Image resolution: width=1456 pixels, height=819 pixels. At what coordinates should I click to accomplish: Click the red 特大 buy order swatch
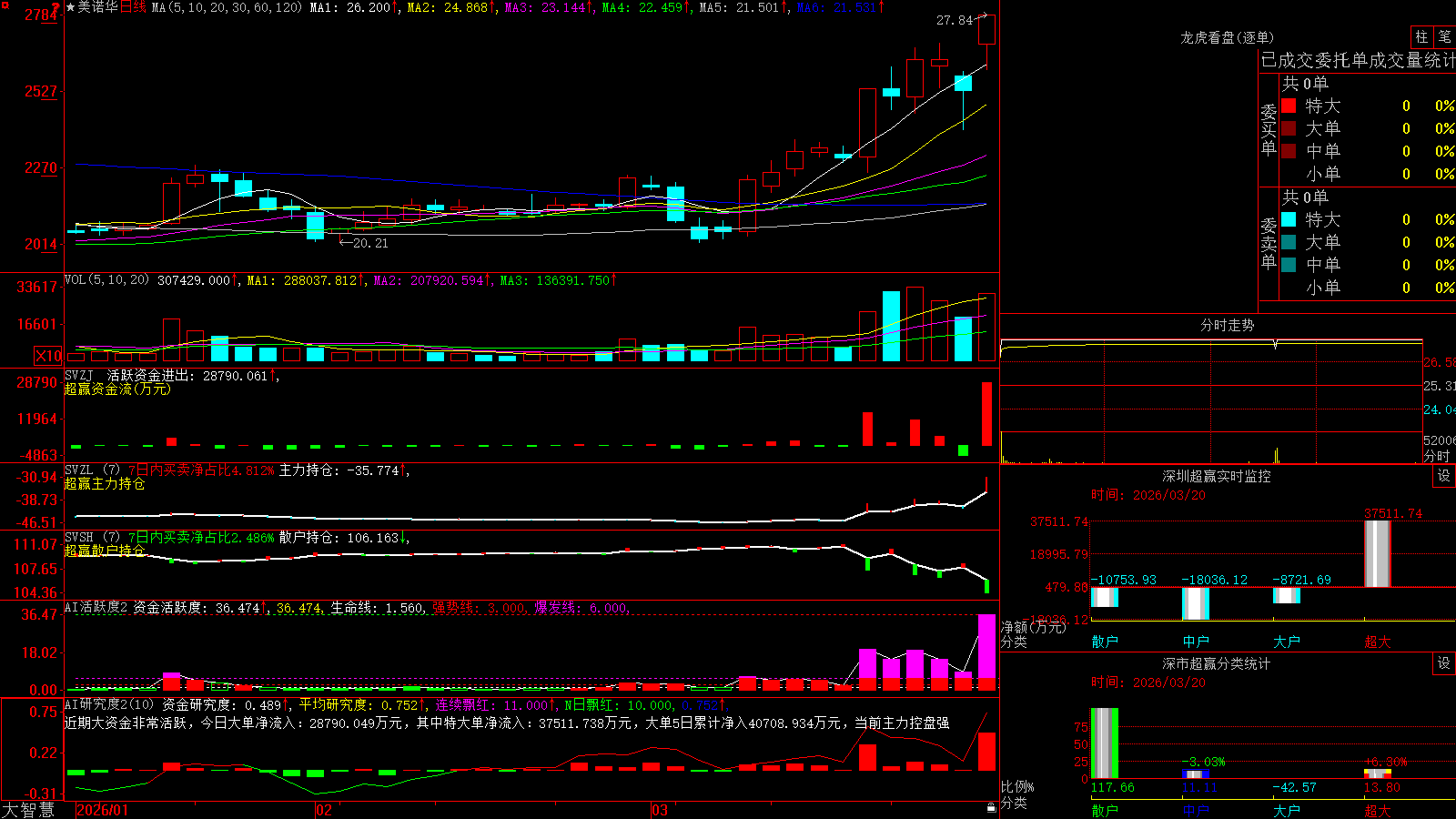click(1289, 106)
